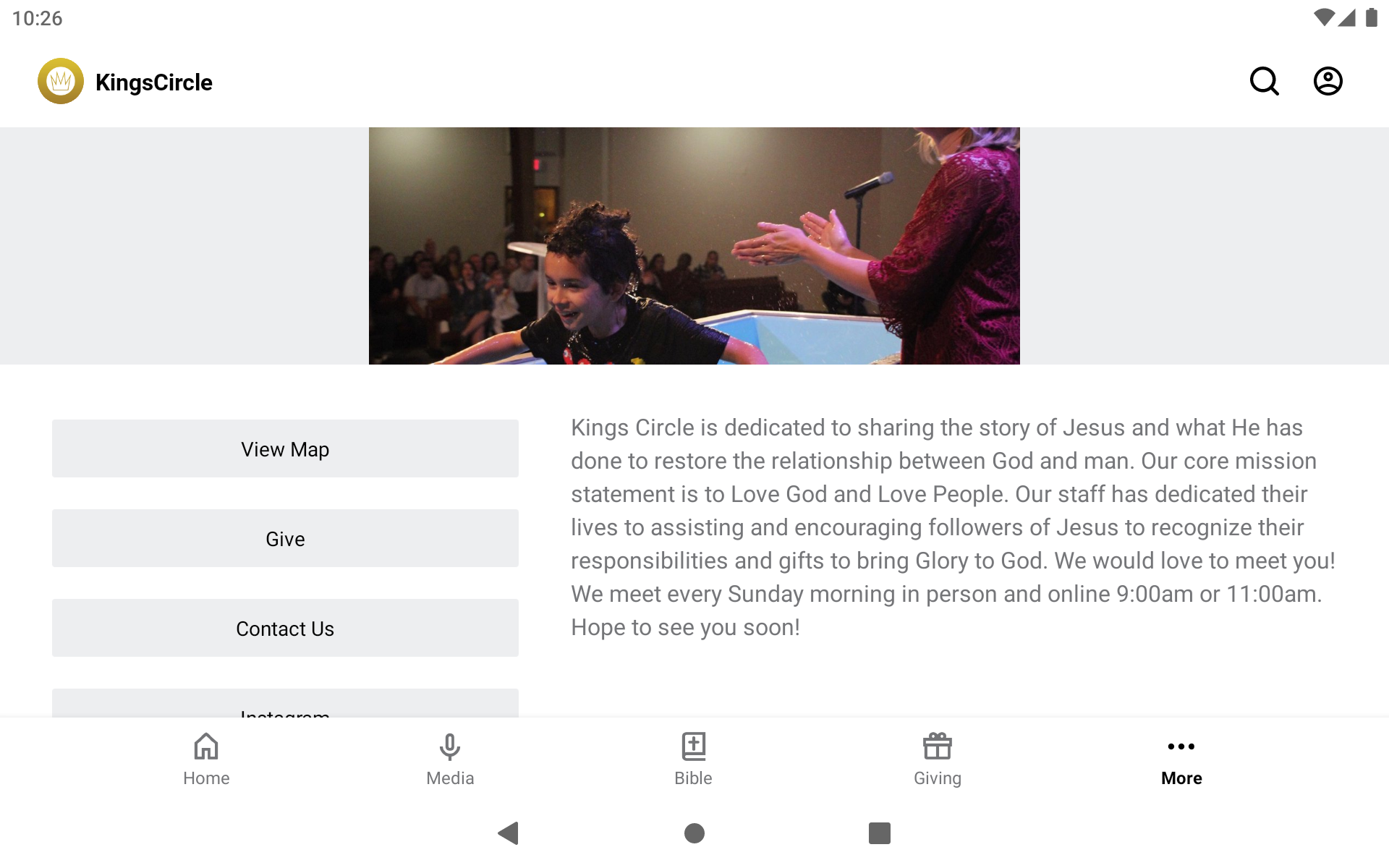Image resolution: width=1389 pixels, height=868 pixels.
Task: Go to the Home tab
Action: click(206, 759)
